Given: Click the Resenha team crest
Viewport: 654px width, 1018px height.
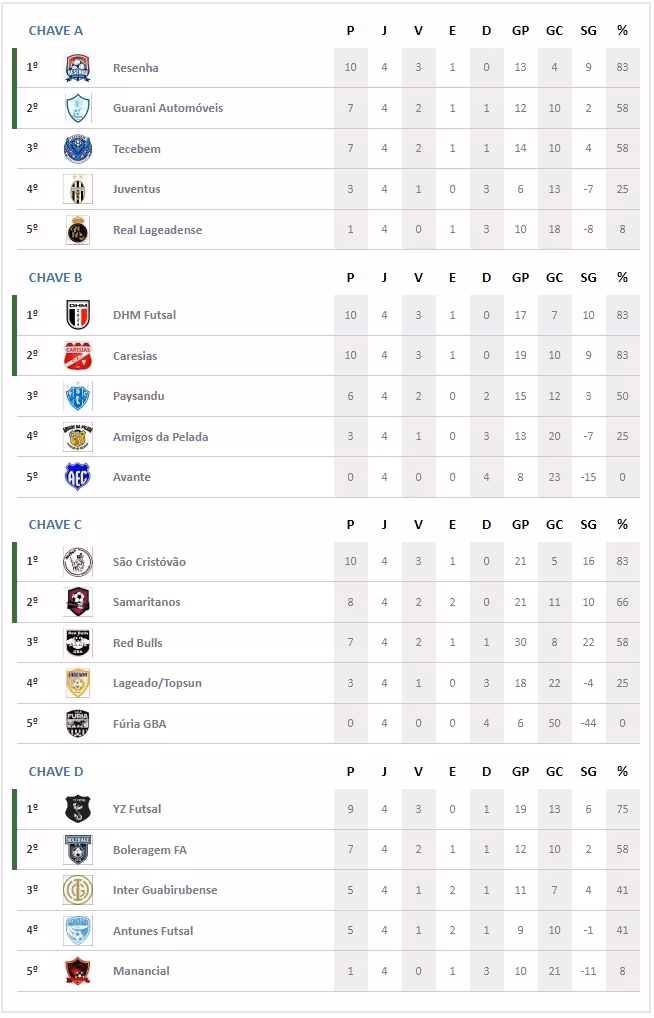Looking at the screenshot, I should coord(77,68).
